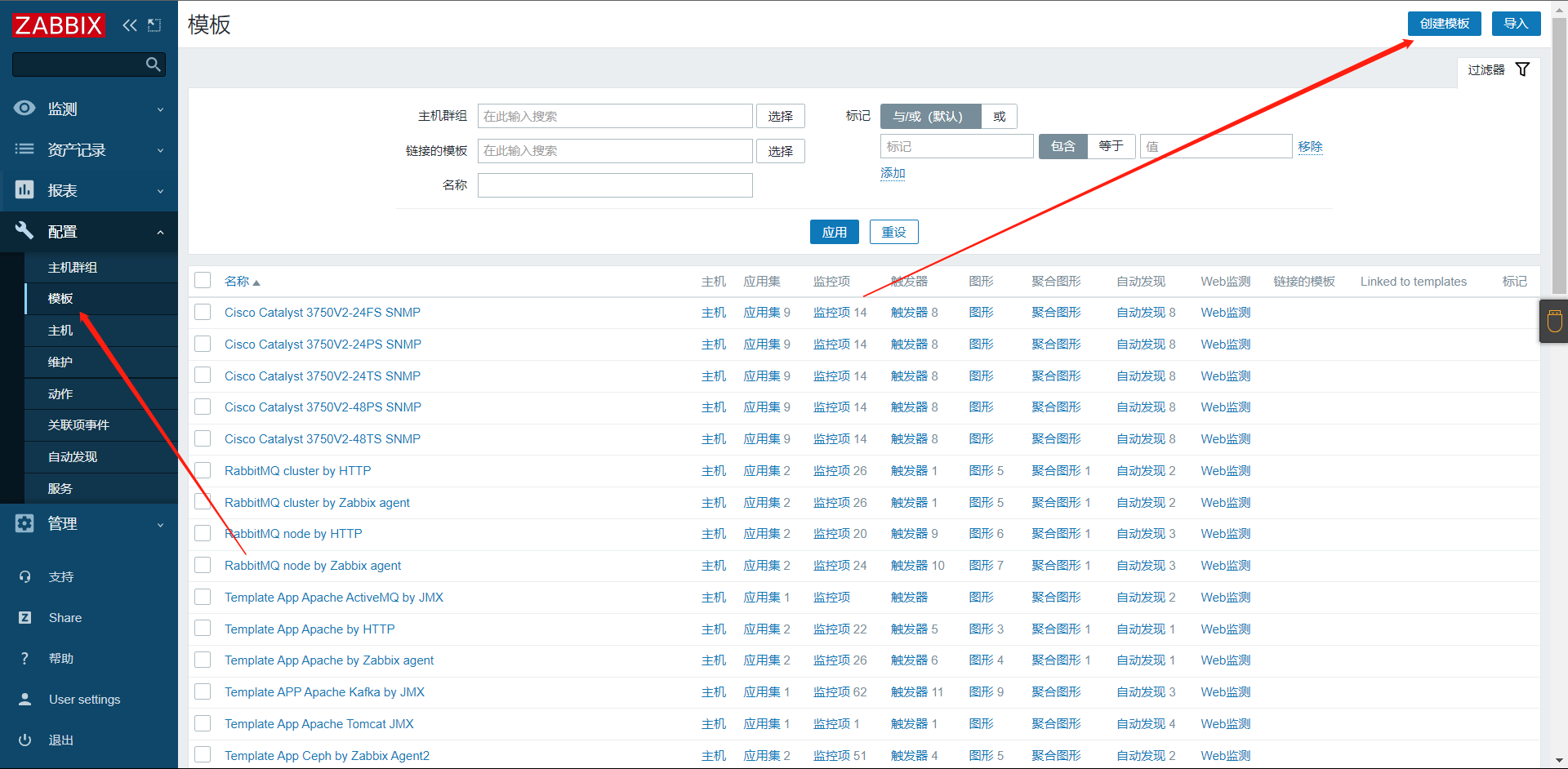The width and height of the screenshot is (1568, 769).
Task: Check Template App Apache Tomcat JMX checkbox
Action: coord(203,723)
